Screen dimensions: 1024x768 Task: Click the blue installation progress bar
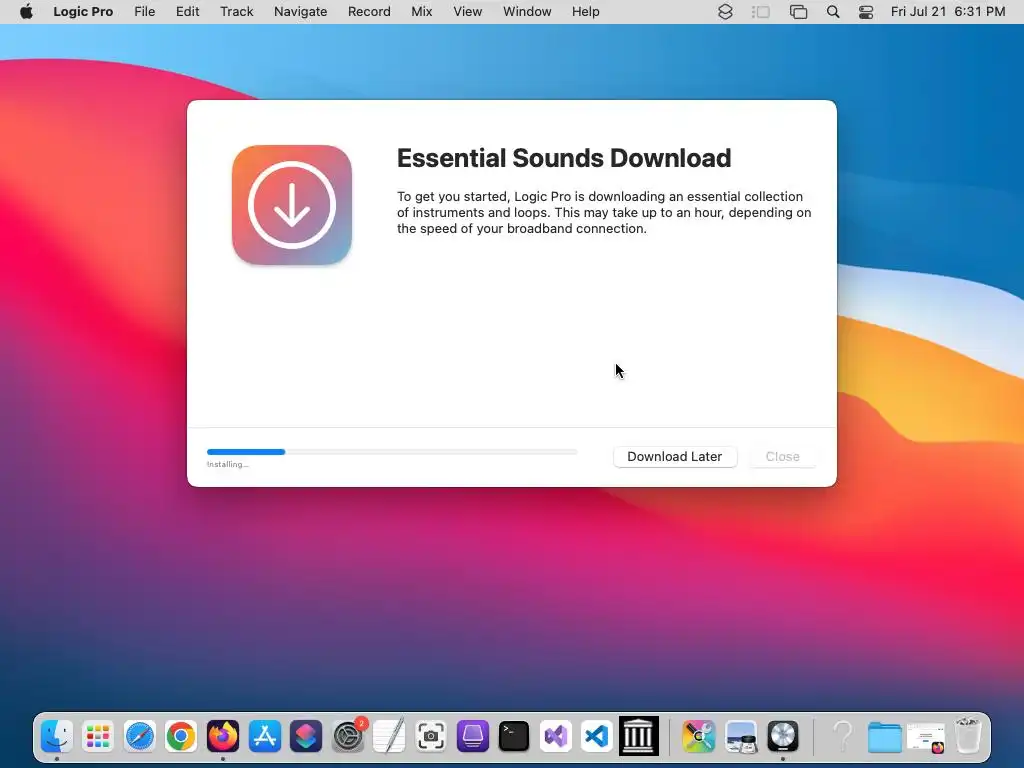tap(392, 452)
